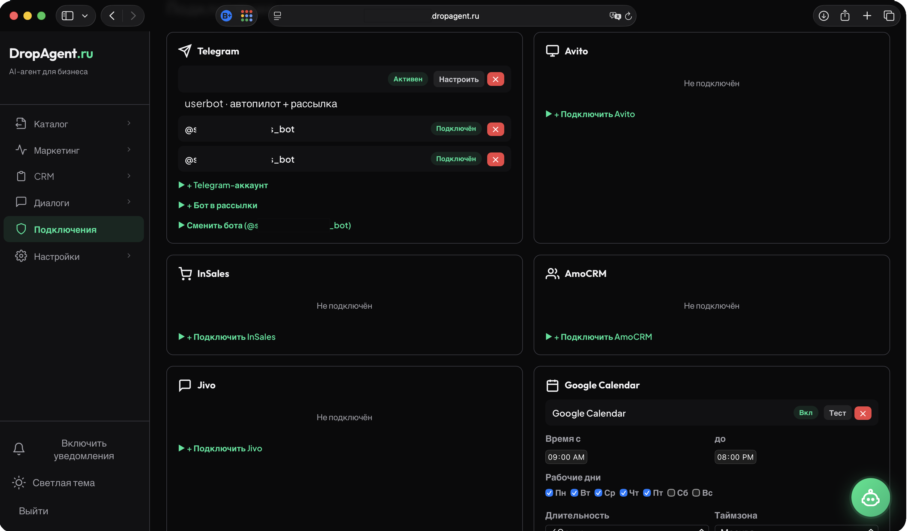Uncheck the Пн working day checkbox
The image size is (907, 531).
pos(550,493)
